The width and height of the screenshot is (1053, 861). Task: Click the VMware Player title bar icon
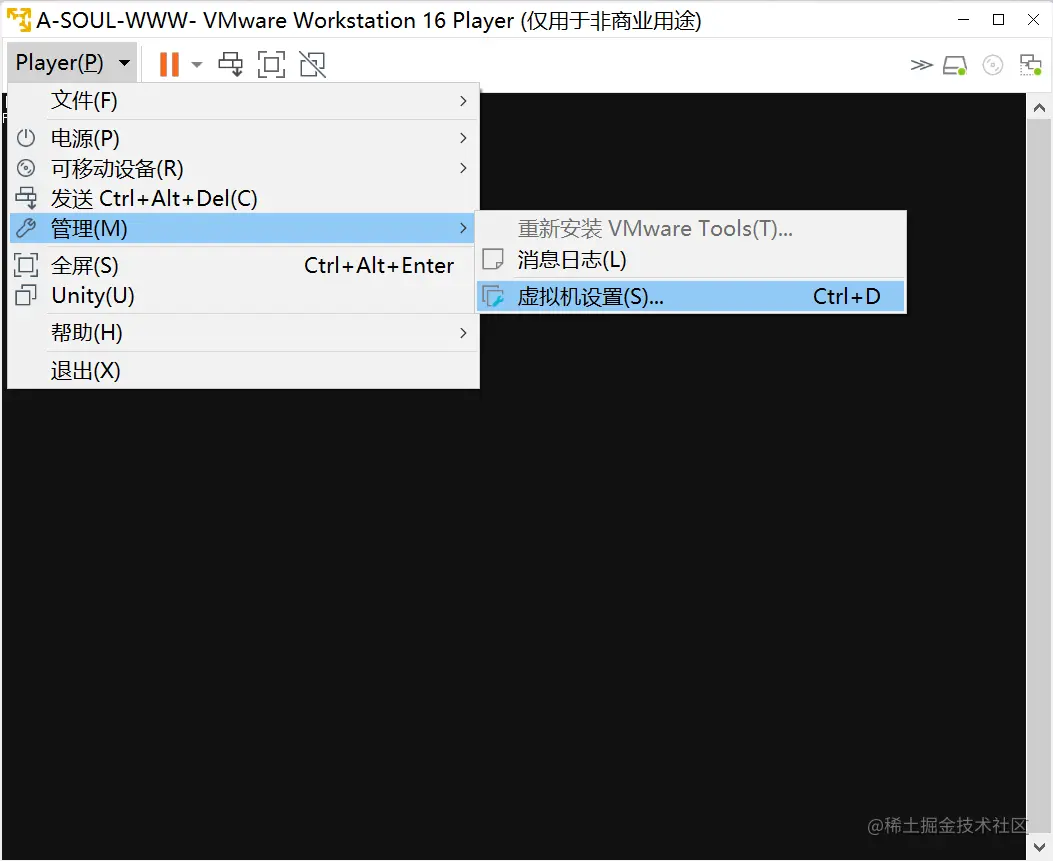pos(19,20)
